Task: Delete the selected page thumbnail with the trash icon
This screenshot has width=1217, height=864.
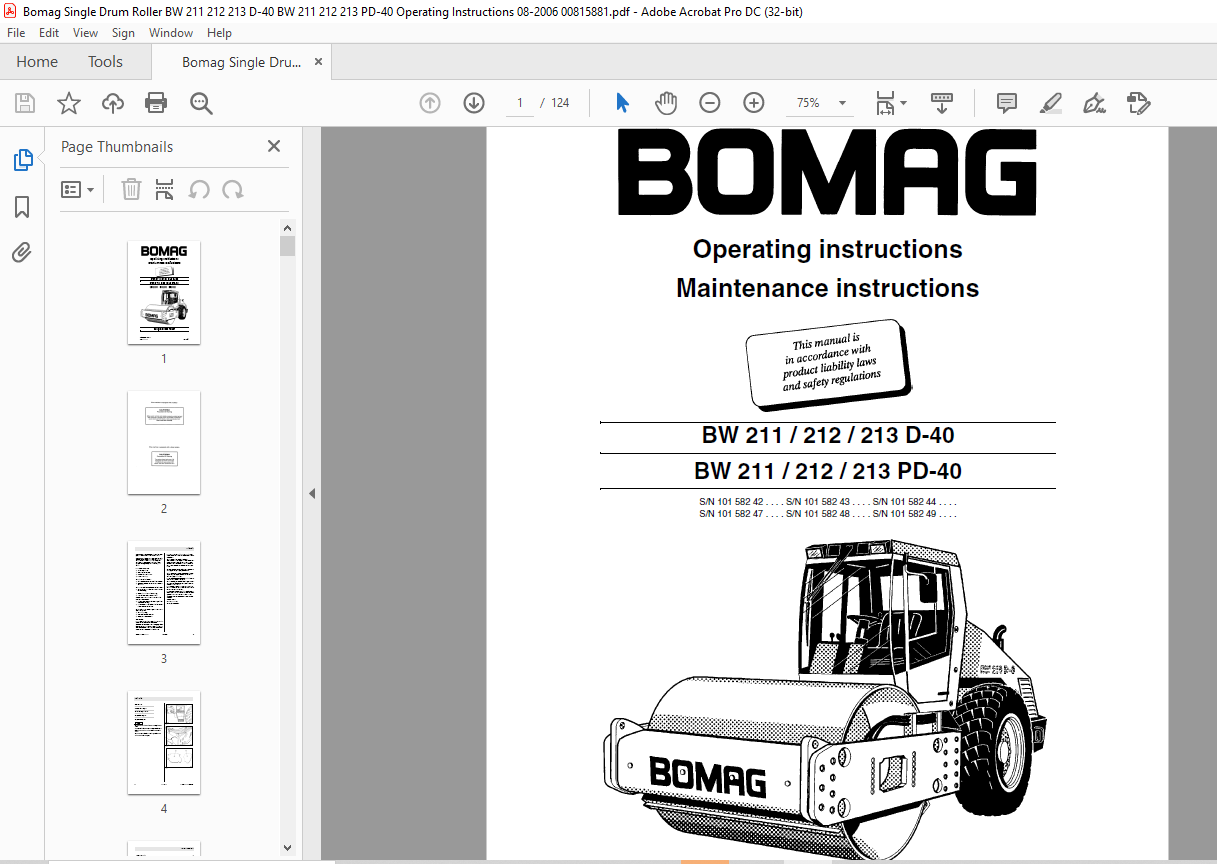Action: pyautogui.click(x=131, y=189)
